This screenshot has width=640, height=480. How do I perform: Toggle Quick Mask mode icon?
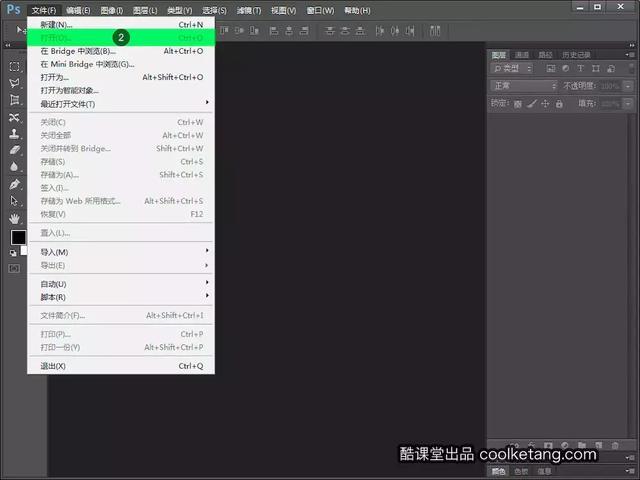click(14, 268)
